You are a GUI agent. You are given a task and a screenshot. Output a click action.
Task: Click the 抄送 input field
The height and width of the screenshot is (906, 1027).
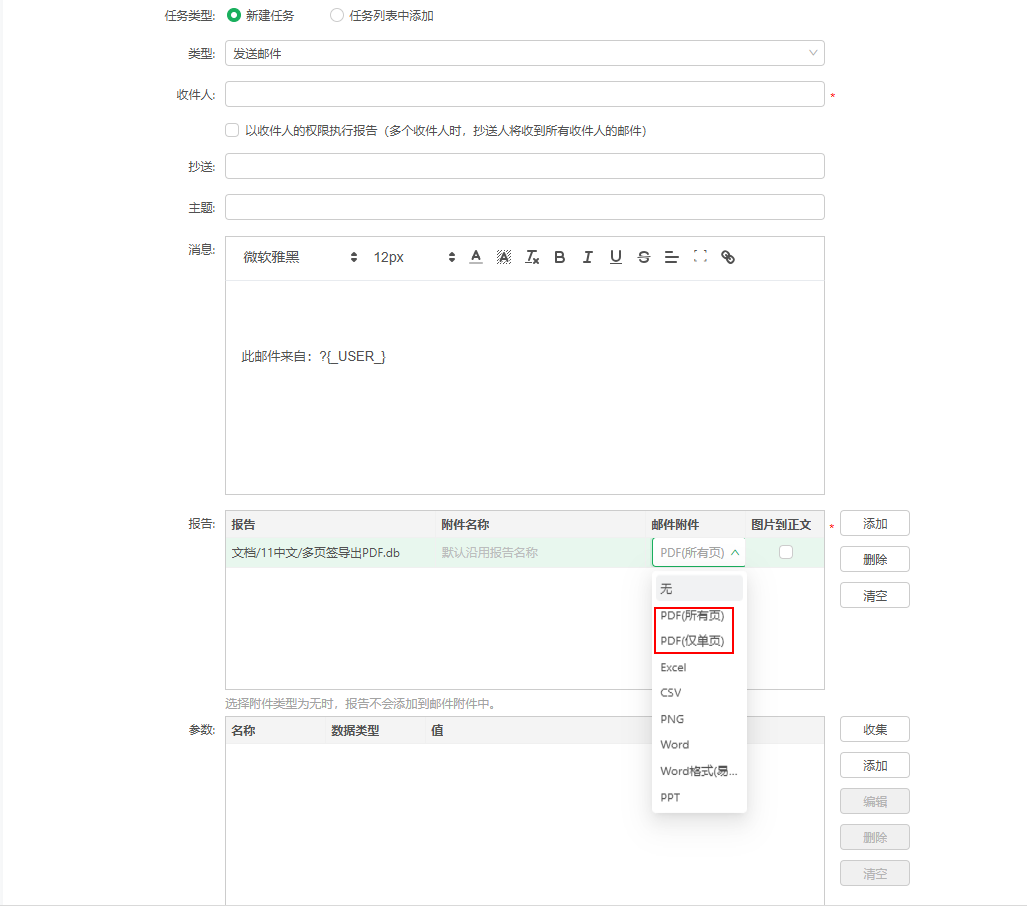coord(525,166)
